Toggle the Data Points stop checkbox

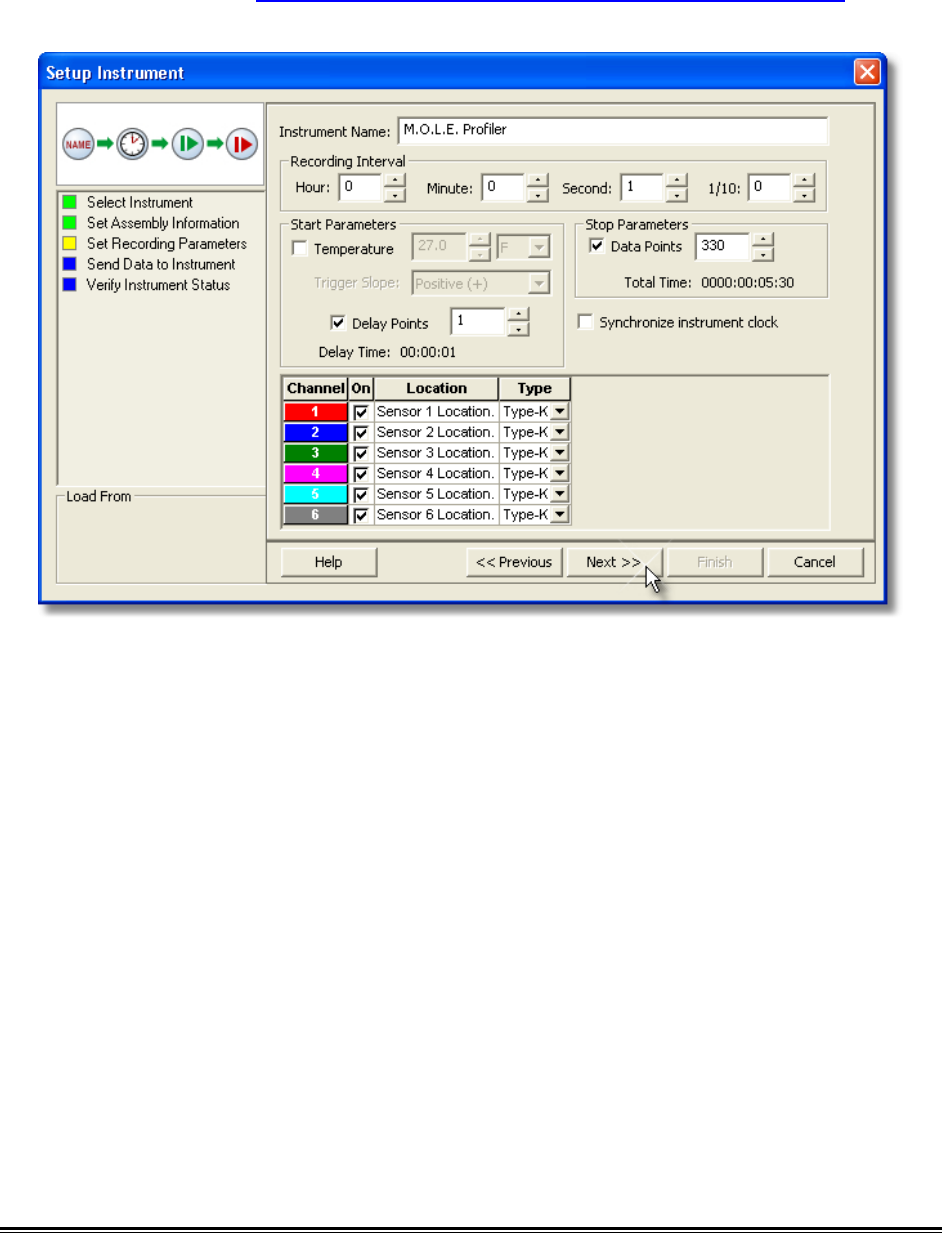coord(597,246)
